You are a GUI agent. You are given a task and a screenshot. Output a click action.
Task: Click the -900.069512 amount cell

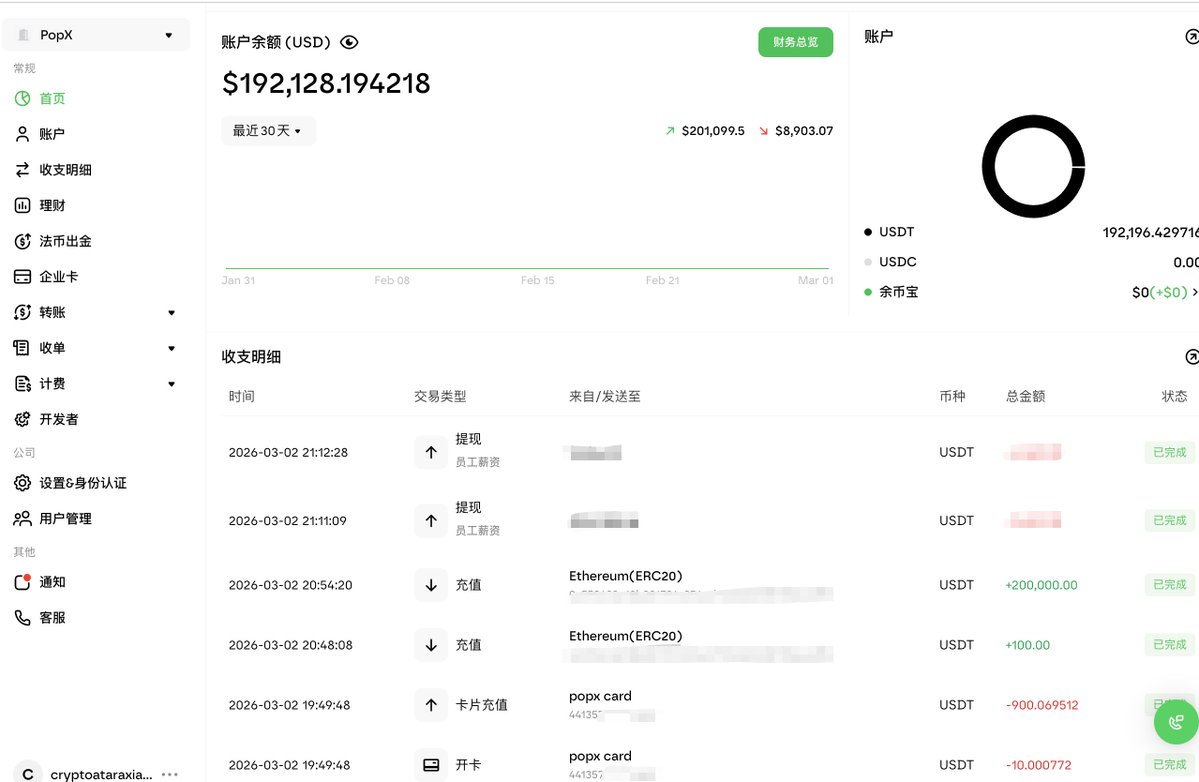(x=1042, y=705)
